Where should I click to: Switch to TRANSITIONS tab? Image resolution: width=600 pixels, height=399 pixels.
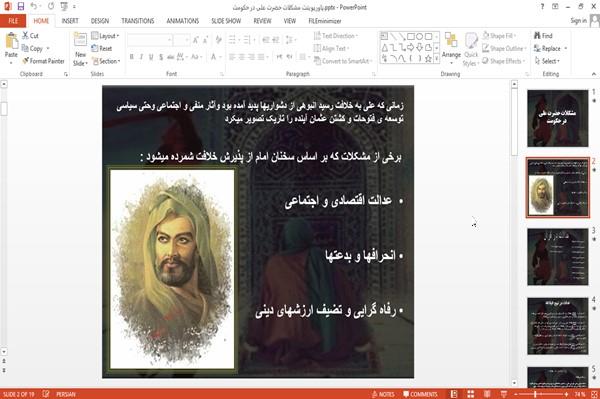coord(138,21)
